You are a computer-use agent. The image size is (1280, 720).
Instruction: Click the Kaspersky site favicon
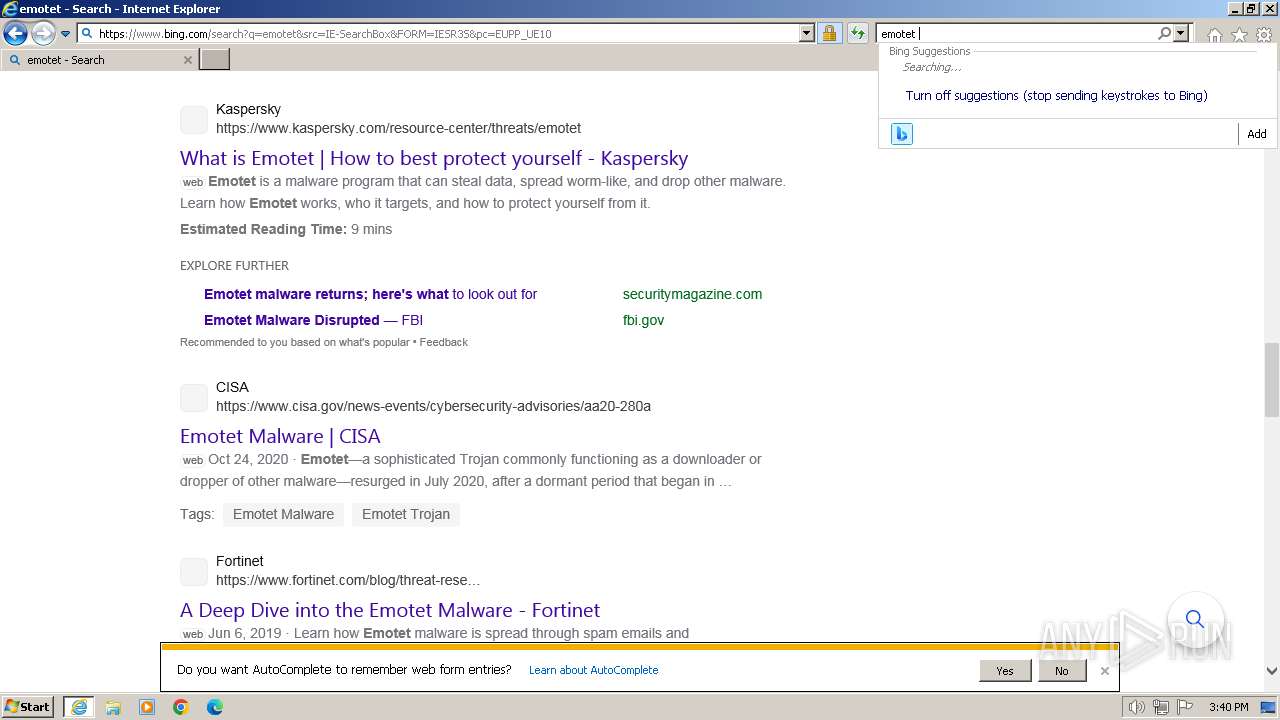(x=194, y=119)
